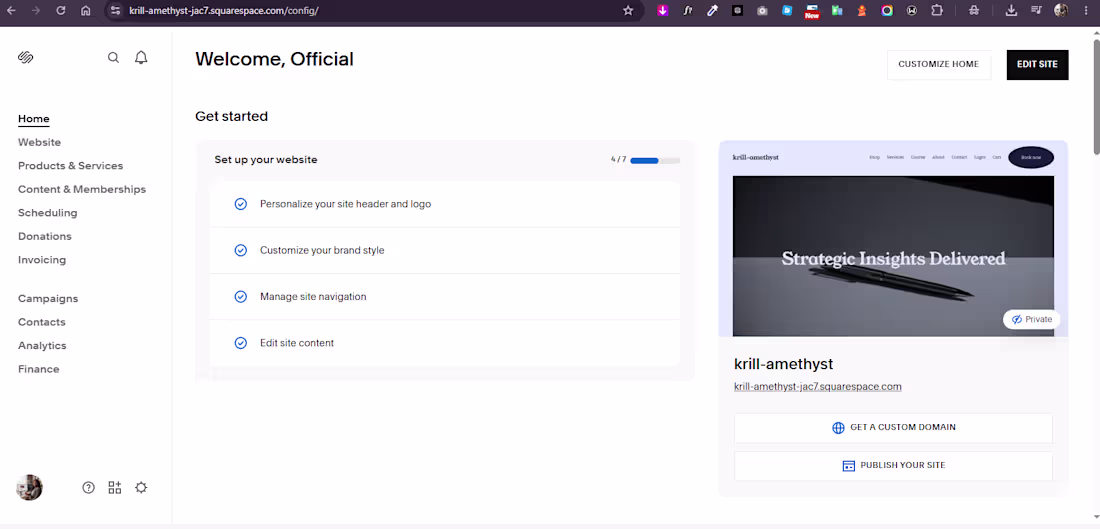Screen dimensions: 1100x529
Task: Click Customize your brand style text
Action: click(322, 250)
